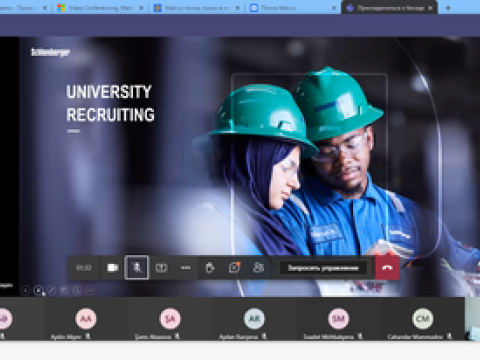Hang up the call with red button
This screenshot has height=360, width=480.
click(x=387, y=268)
